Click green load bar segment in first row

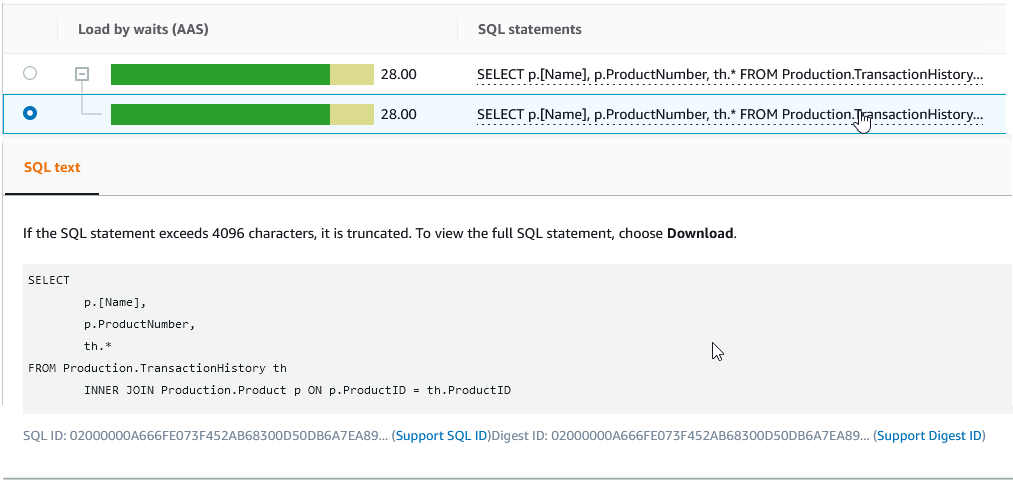coord(220,74)
